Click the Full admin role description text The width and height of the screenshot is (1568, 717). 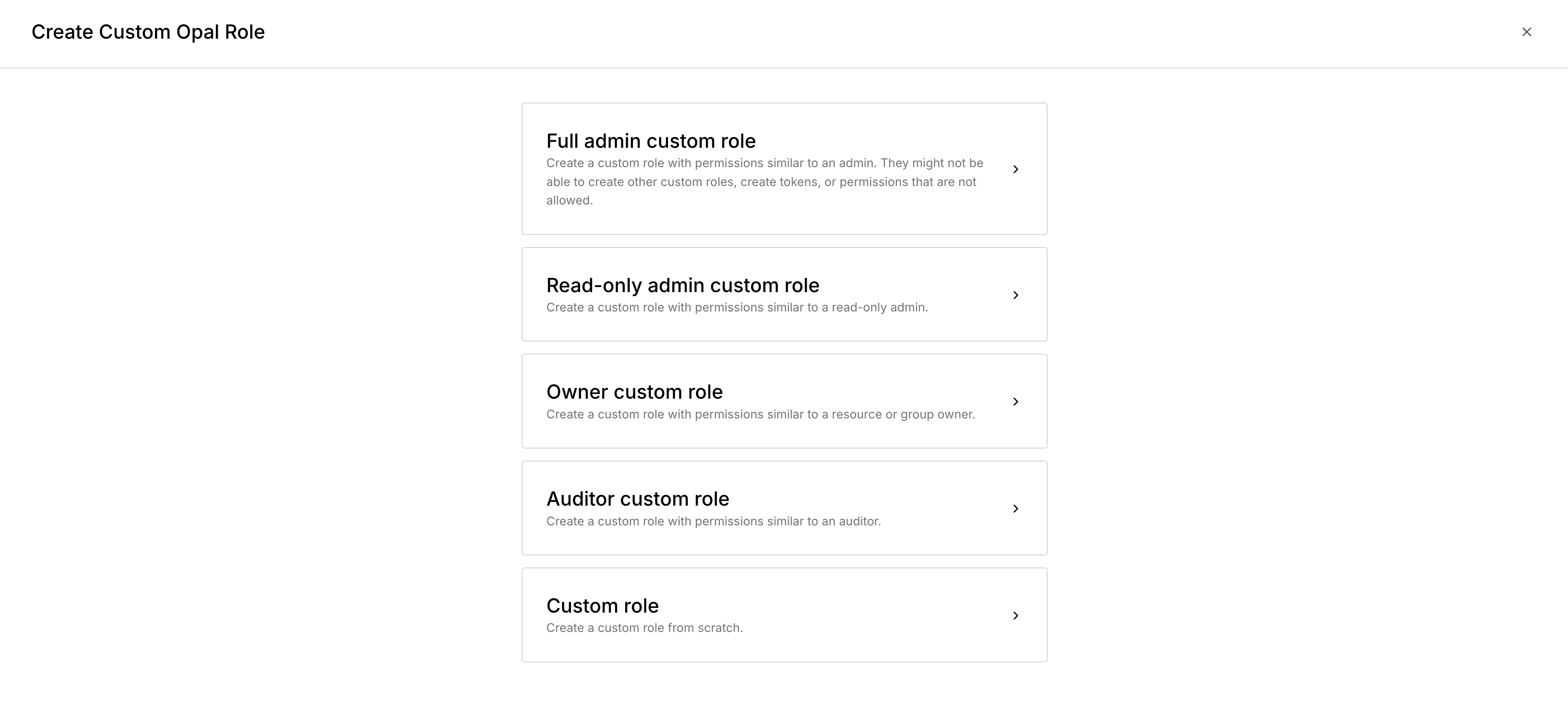click(764, 182)
